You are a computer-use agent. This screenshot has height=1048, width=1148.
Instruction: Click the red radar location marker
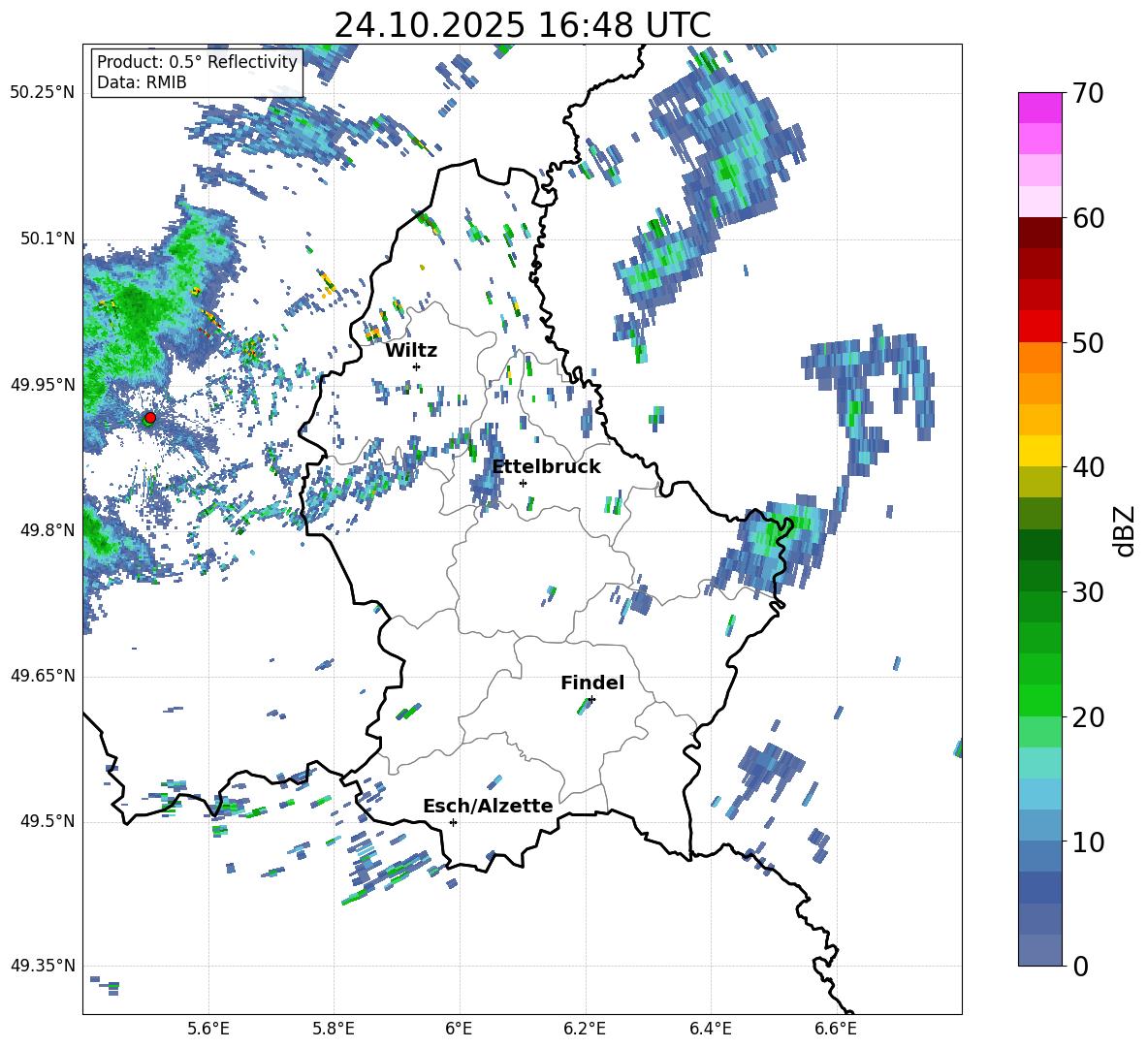click(150, 418)
